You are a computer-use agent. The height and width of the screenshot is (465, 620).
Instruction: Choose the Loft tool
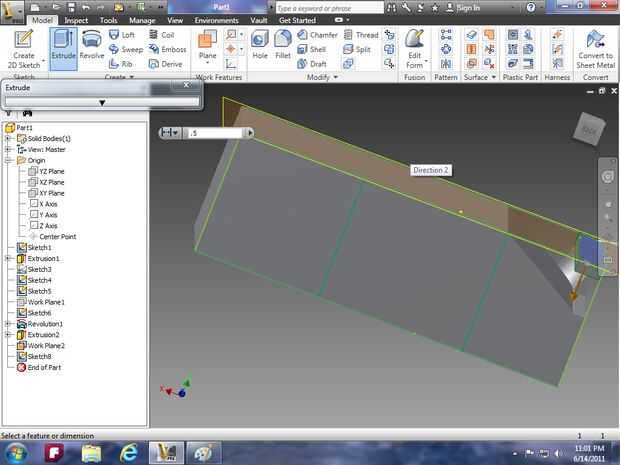tap(122, 35)
